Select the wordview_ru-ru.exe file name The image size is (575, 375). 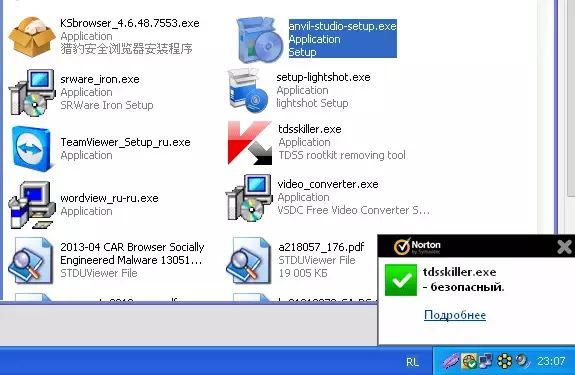[x=109, y=198]
